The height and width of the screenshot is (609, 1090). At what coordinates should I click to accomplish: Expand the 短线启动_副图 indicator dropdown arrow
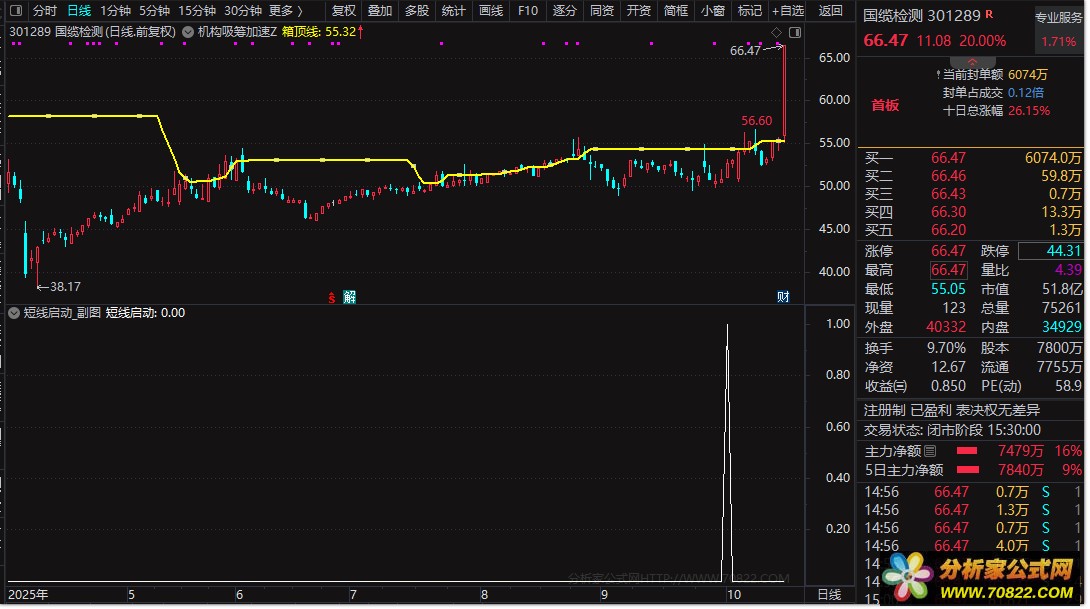pos(14,313)
